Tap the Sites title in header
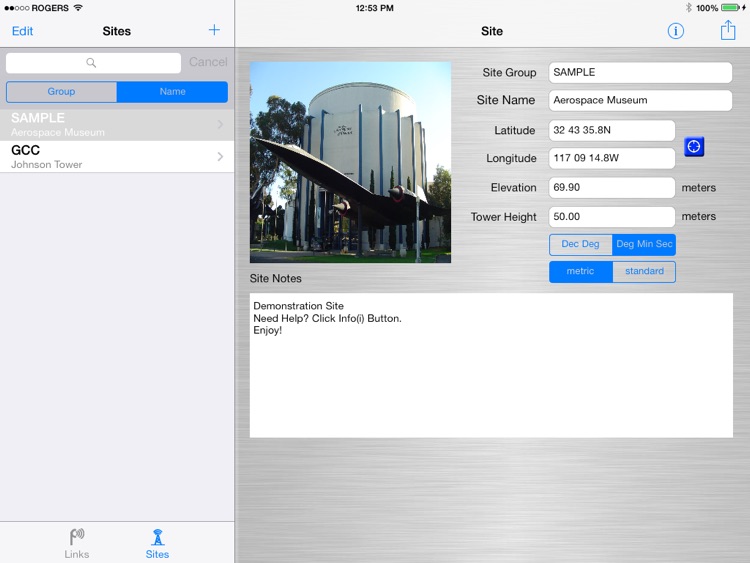Image resolution: width=750 pixels, height=563 pixels. pos(117,31)
